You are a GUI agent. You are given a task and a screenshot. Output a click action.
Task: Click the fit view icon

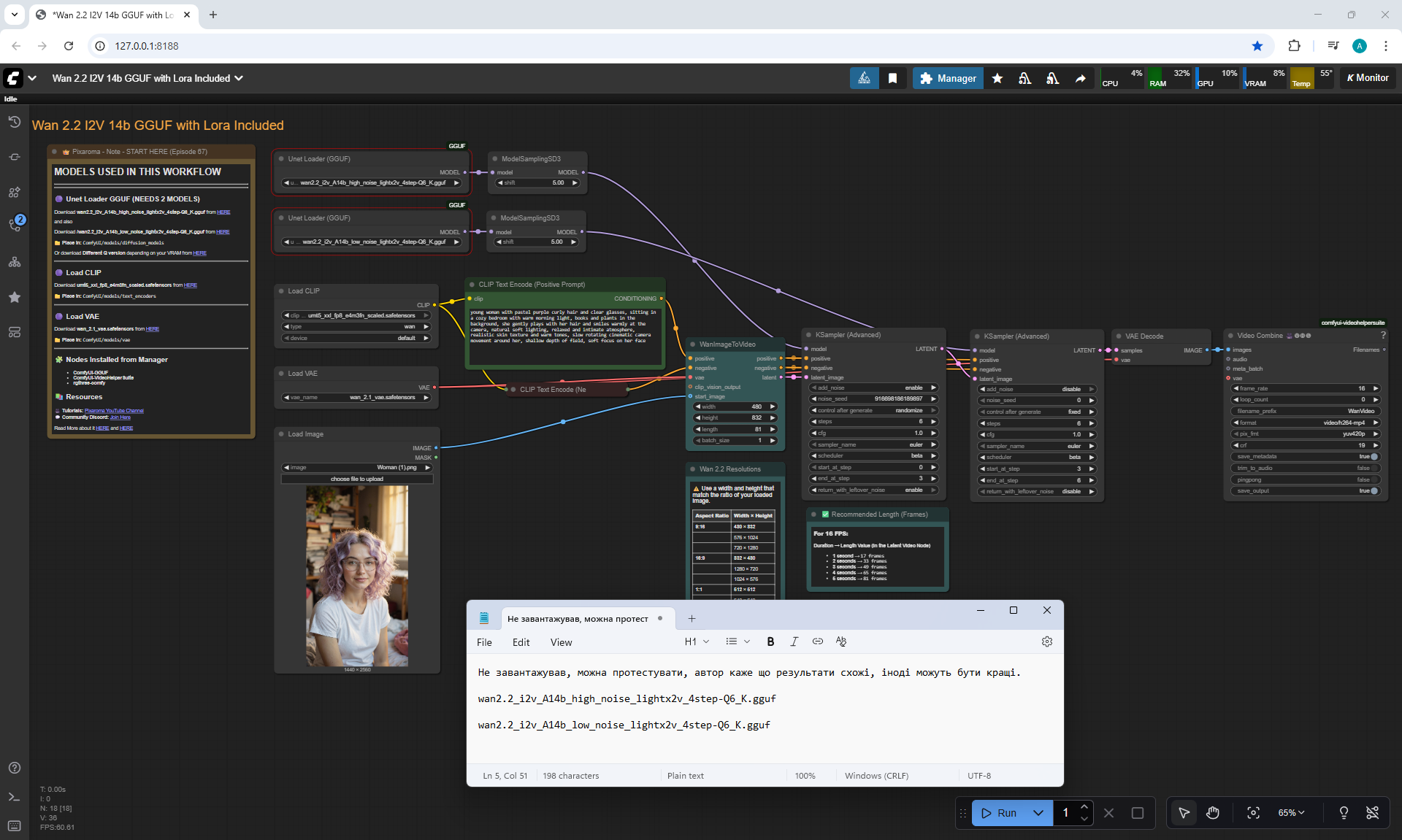click(1253, 812)
